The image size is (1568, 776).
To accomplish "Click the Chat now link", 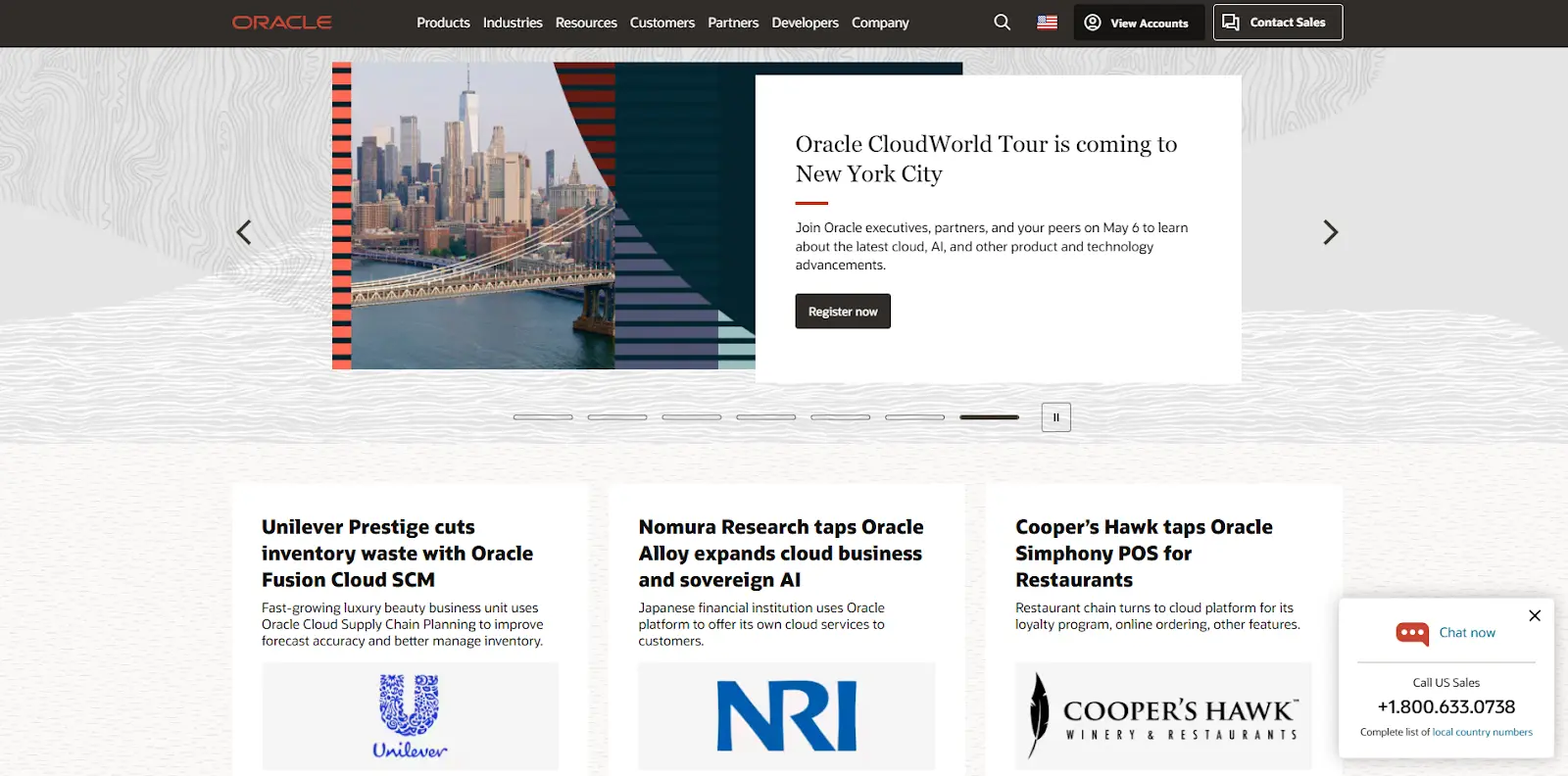I will 1467,633.
